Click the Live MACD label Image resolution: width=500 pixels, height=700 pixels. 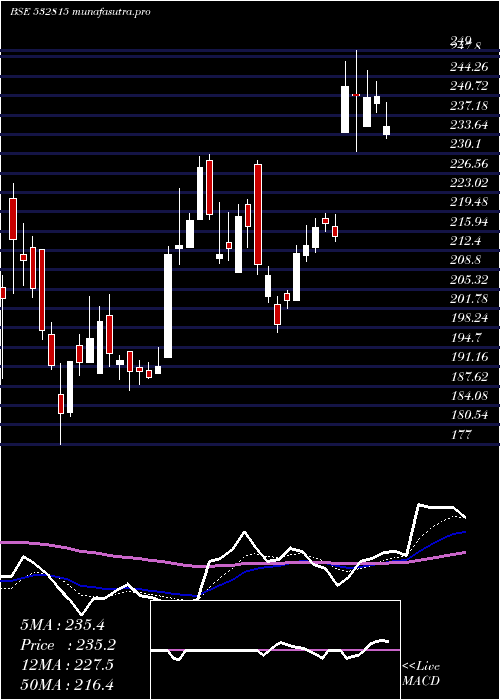click(421, 674)
